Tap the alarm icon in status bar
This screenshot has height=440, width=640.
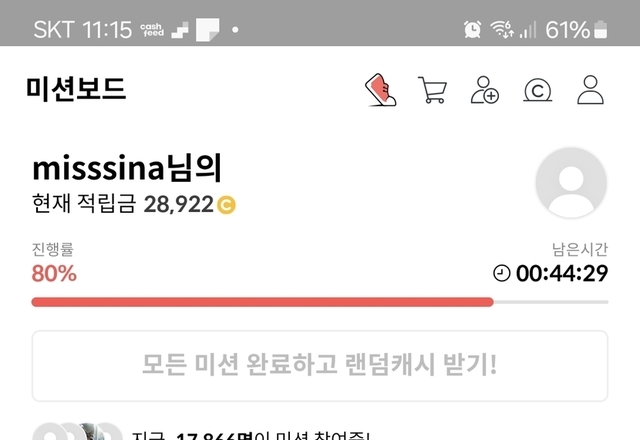472,29
